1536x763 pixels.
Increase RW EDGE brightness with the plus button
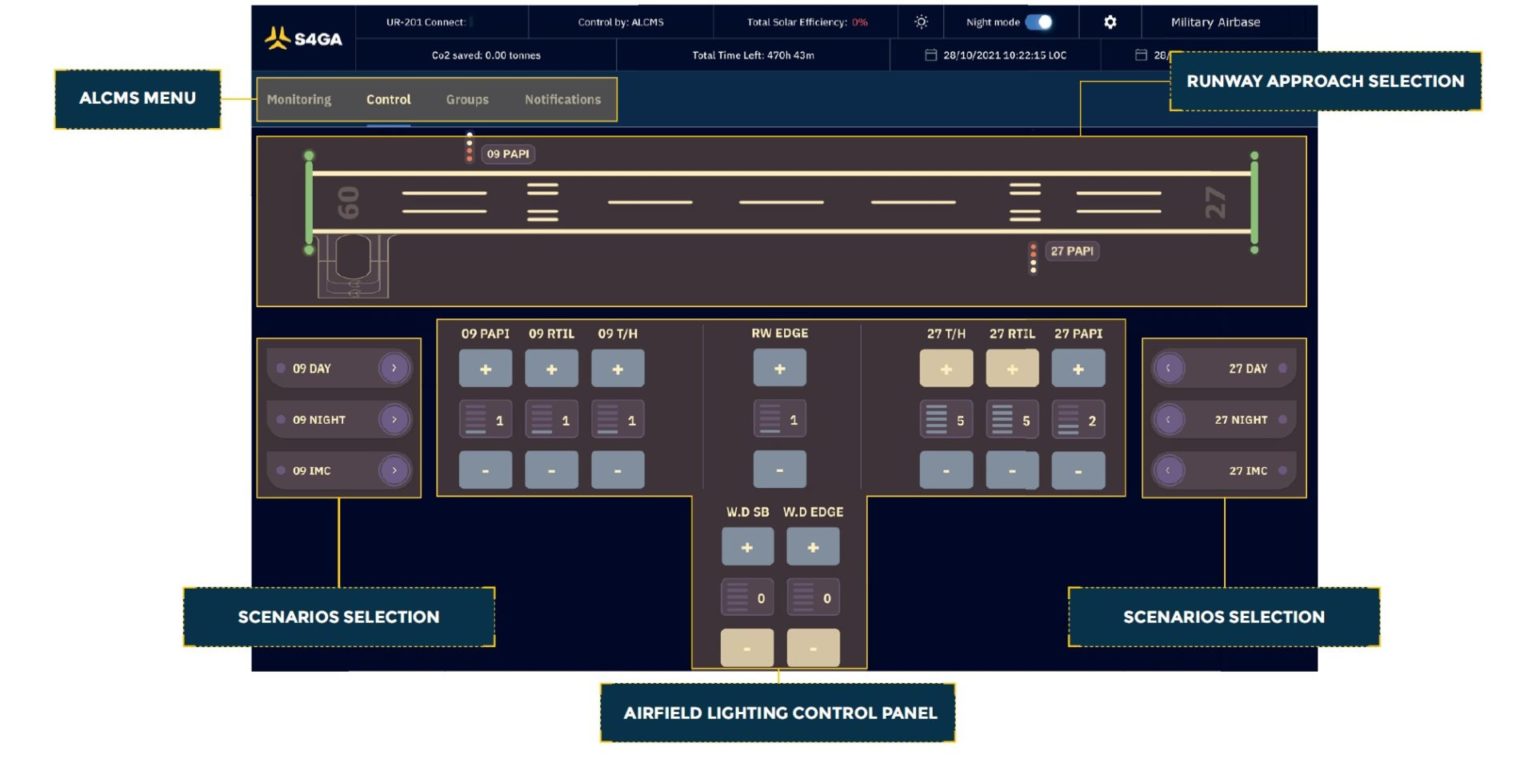click(779, 368)
